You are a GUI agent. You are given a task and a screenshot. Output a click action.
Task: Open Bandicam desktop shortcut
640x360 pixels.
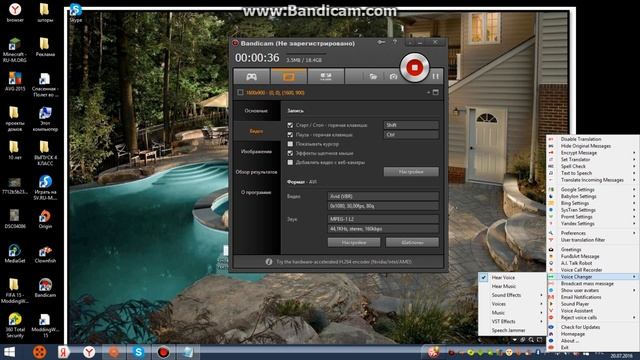point(45,288)
